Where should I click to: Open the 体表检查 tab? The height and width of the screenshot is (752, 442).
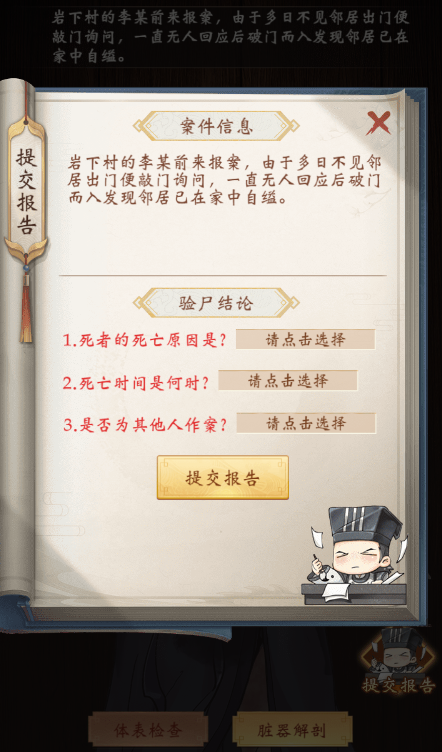[148, 730]
